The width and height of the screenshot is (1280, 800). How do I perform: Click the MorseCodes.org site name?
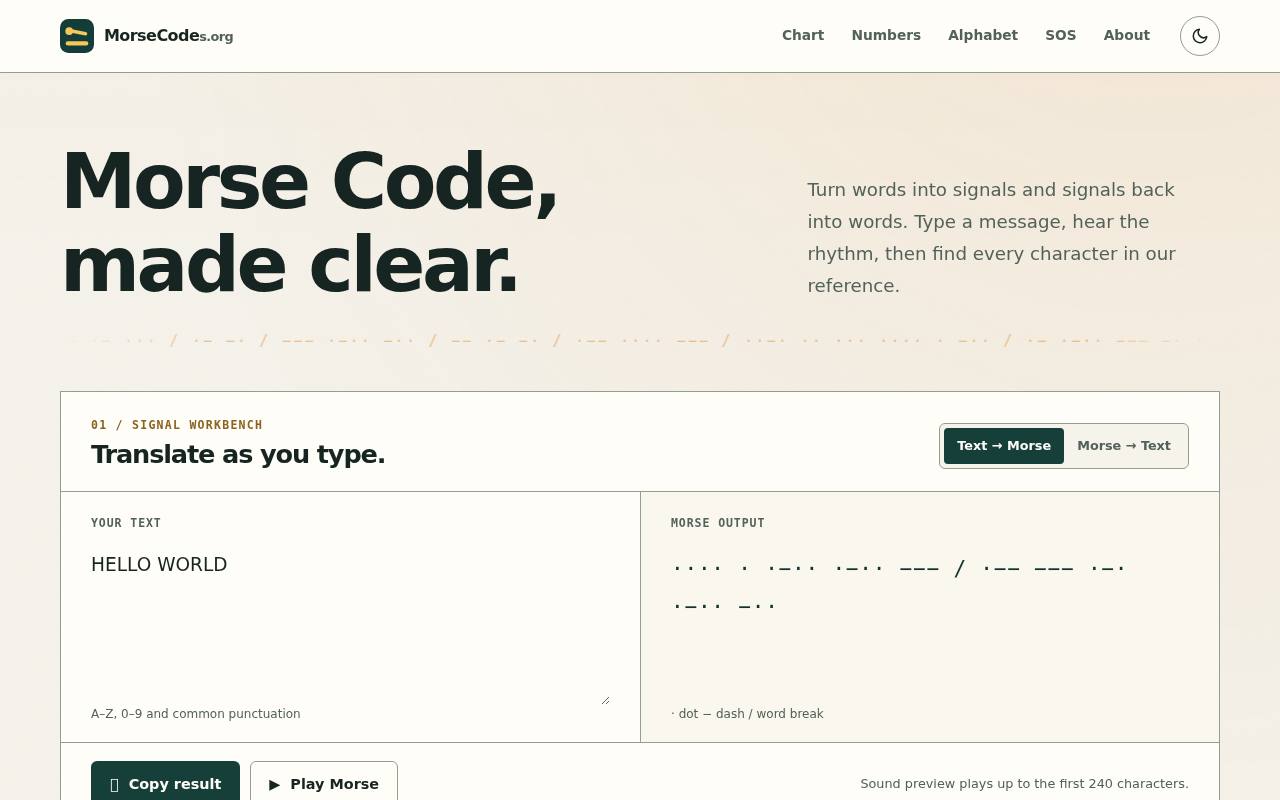[169, 36]
